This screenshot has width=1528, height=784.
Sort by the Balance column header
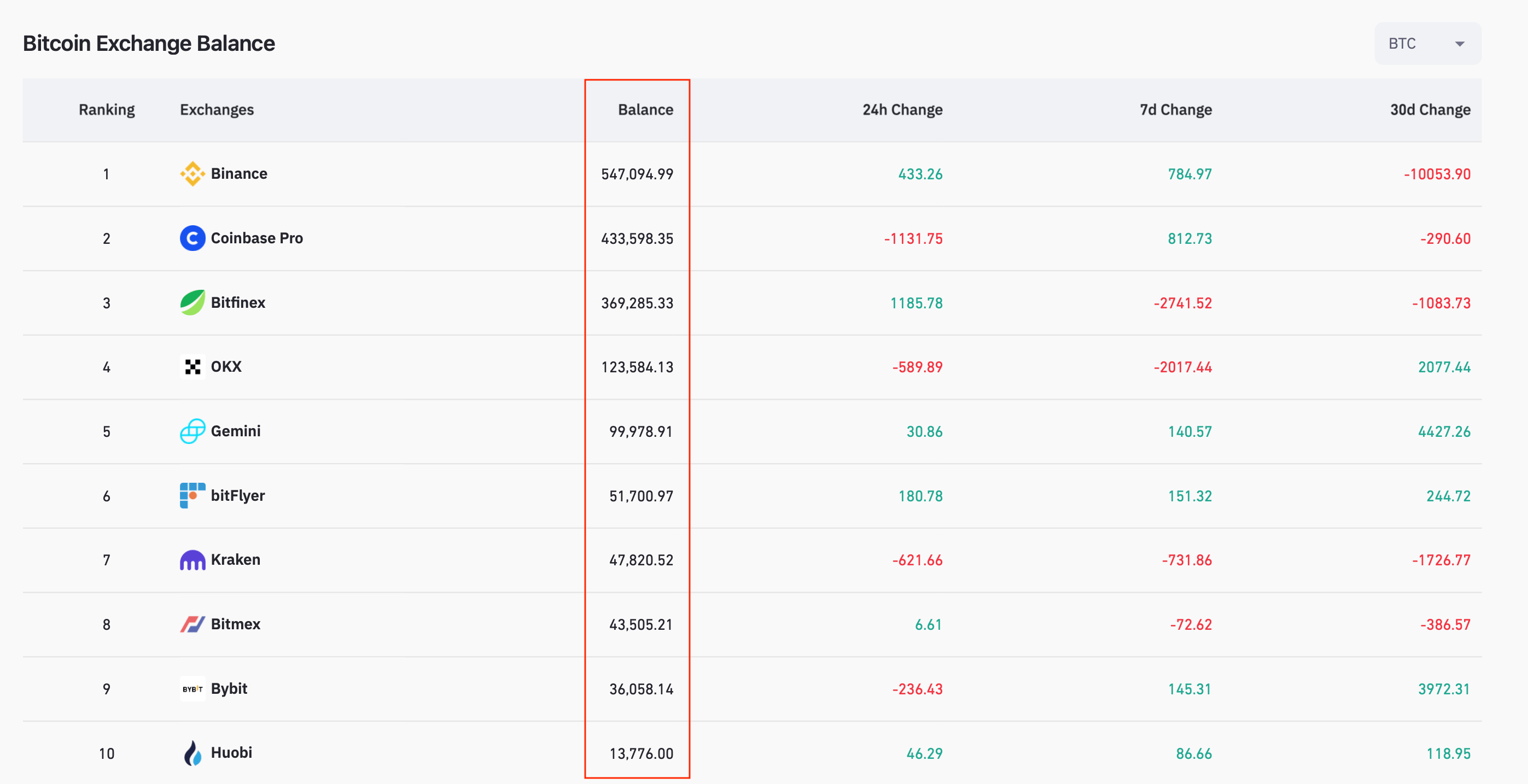pos(645,110)
